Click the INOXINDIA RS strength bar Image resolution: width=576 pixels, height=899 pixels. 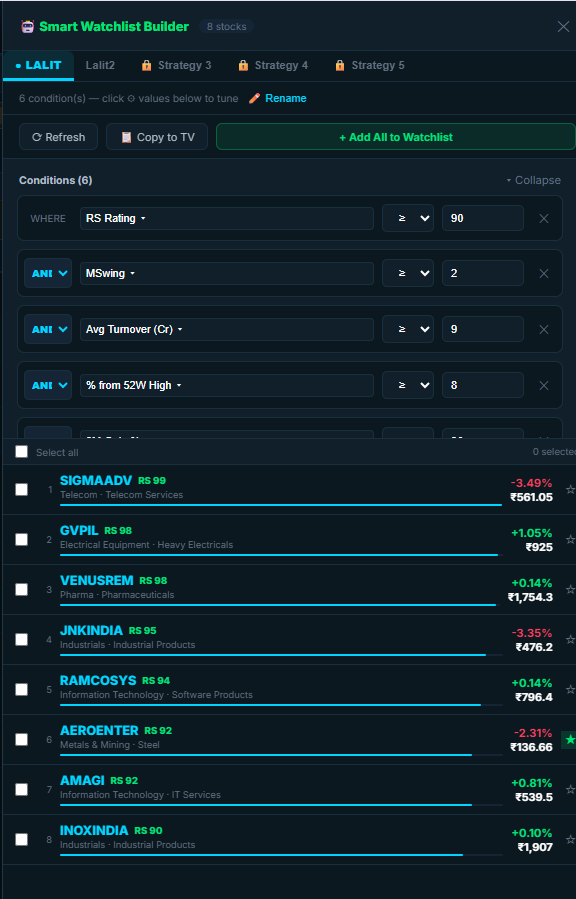click(x=281, y=855)
